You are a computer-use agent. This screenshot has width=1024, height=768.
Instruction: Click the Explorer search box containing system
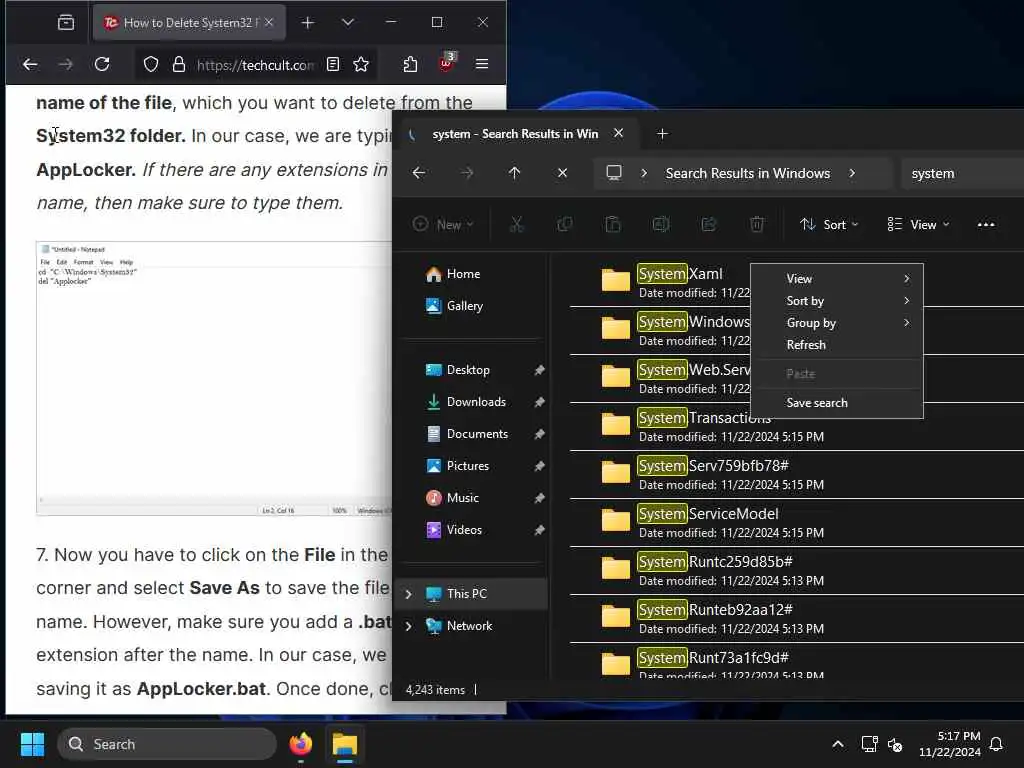[x=962, y=173]
